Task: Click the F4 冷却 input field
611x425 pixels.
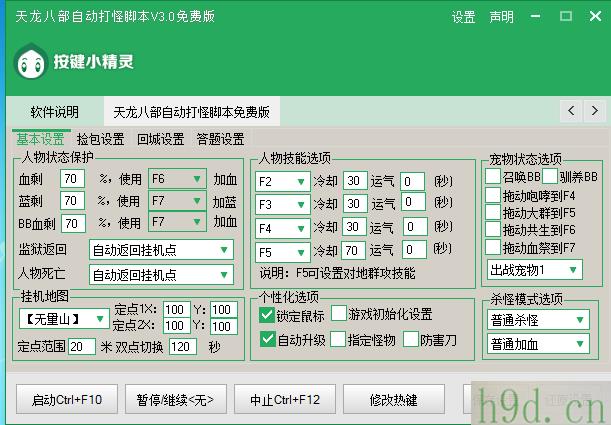Action: click(354, 227)
